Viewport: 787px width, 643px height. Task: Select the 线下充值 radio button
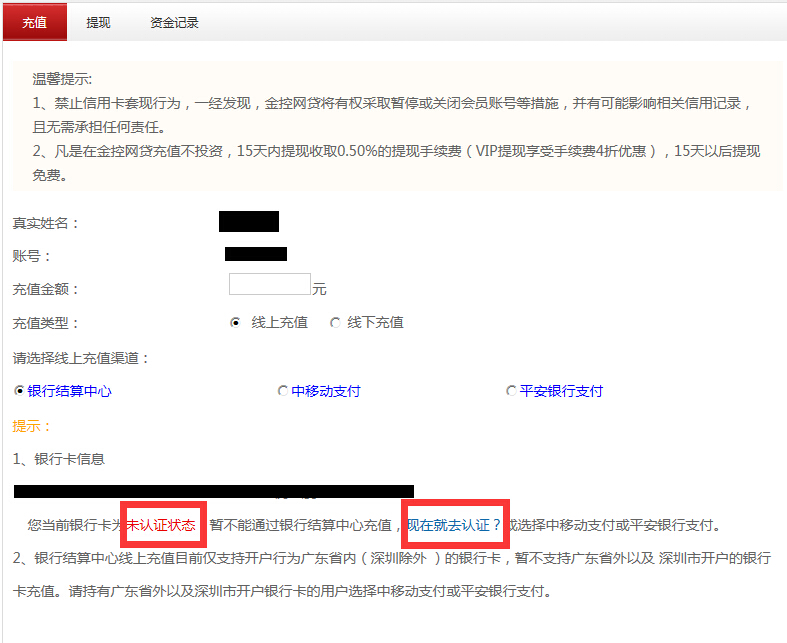pos(335,323)
